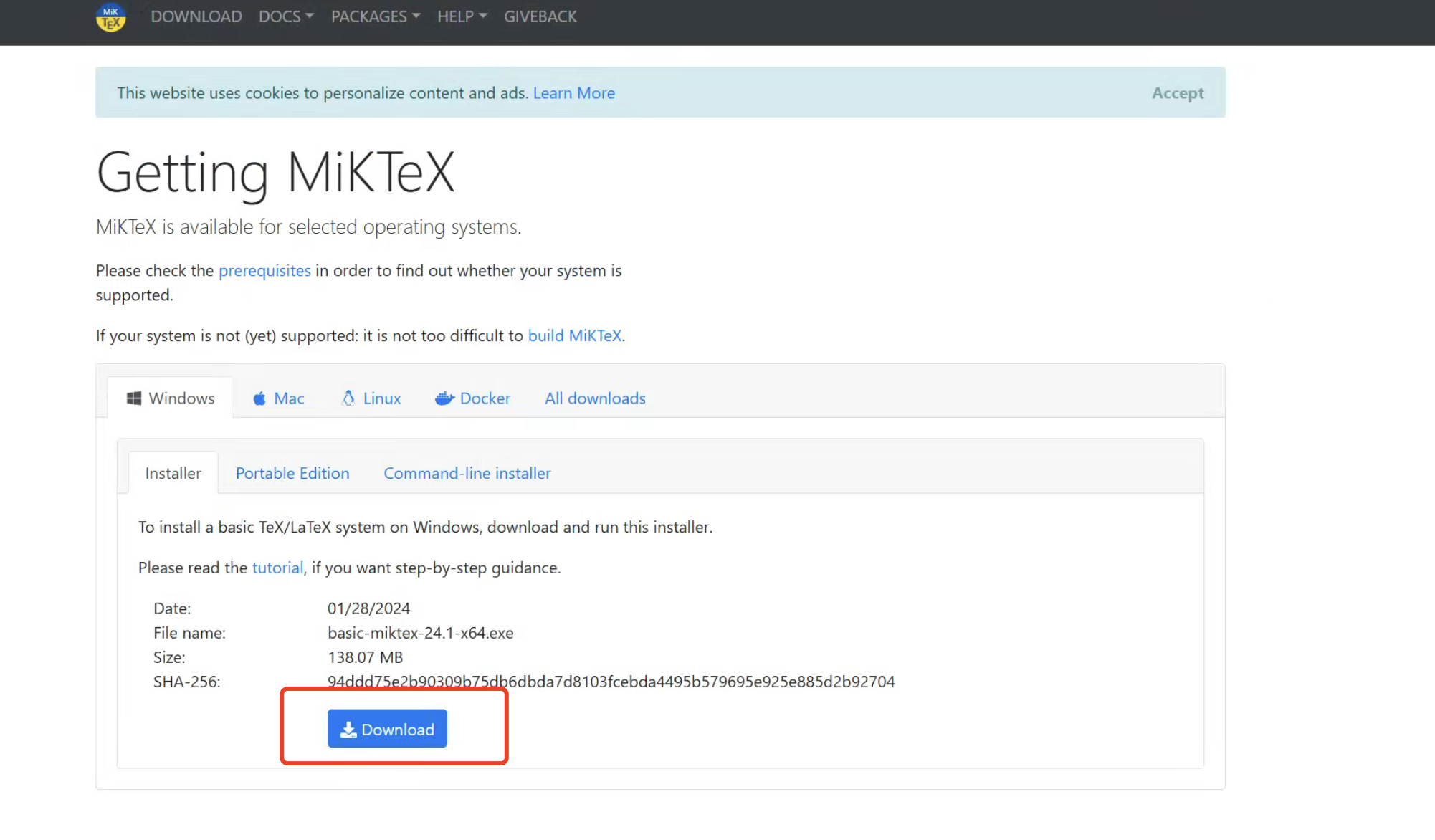Click the blue Download button

tap(387, 729)
